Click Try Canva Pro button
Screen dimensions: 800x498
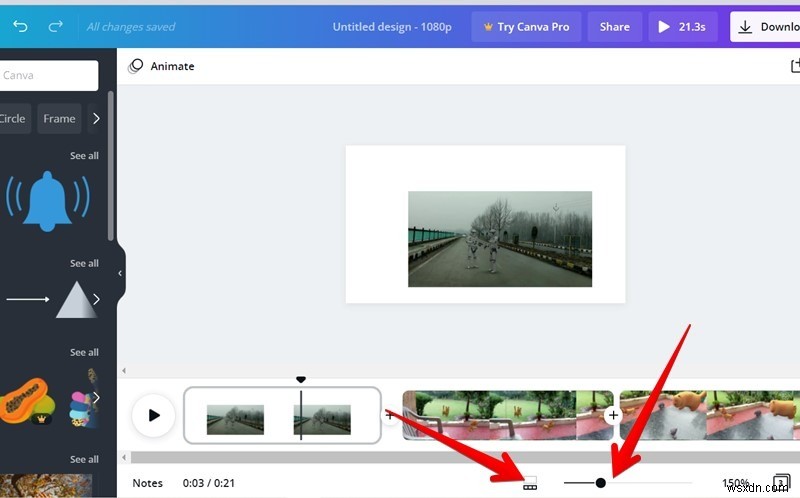526,27
